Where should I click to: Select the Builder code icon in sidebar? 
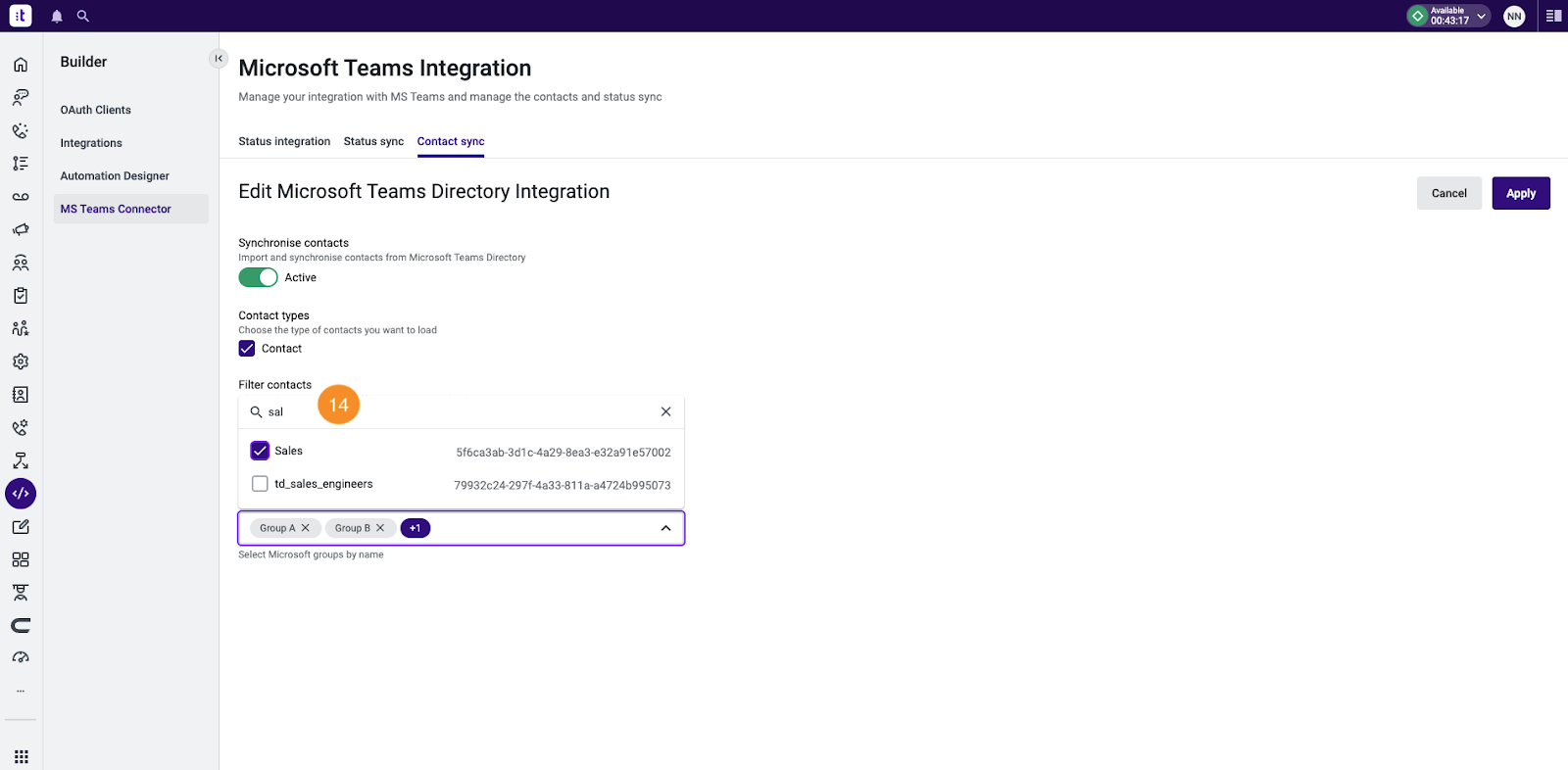(x=21, y=494)
